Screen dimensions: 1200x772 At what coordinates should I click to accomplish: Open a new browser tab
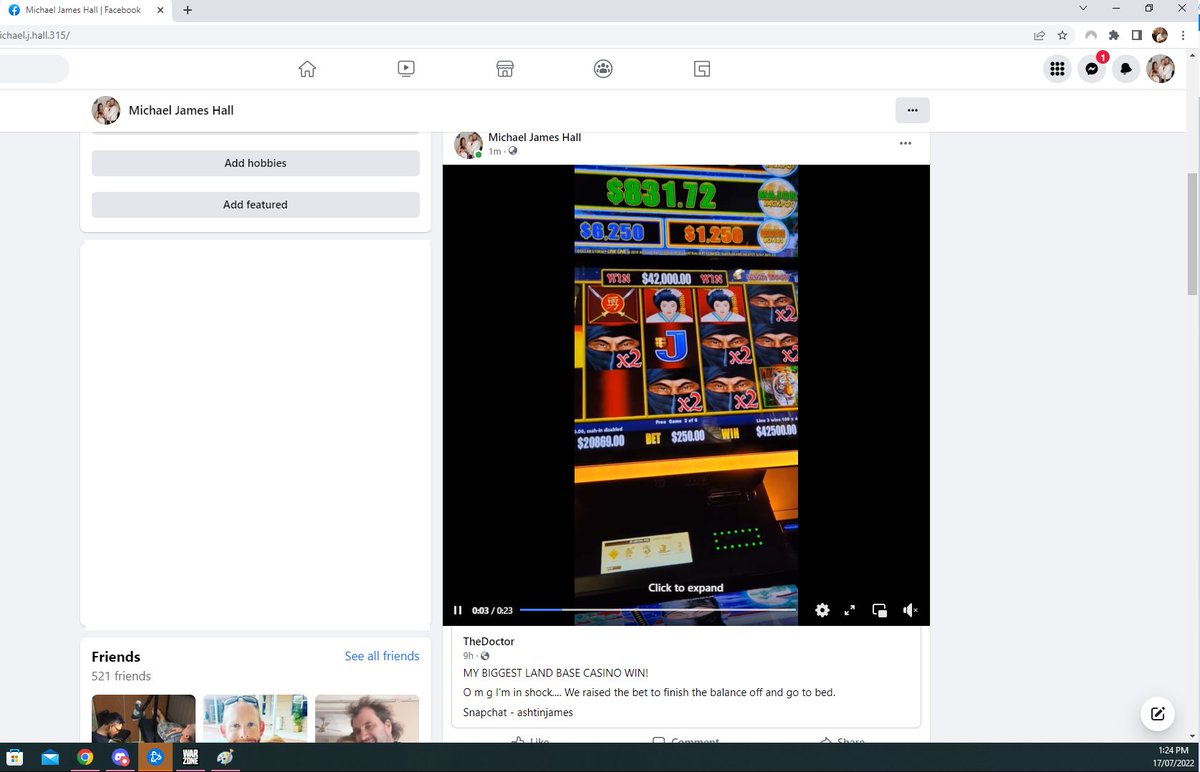click(x=187, y=10)
